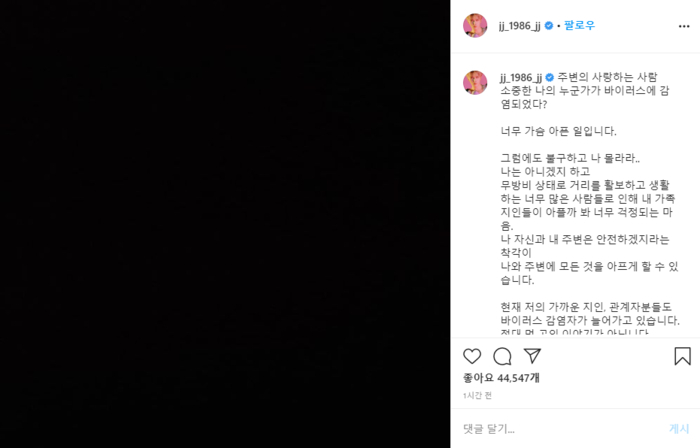Click the header profile avatar

[475, 25]
